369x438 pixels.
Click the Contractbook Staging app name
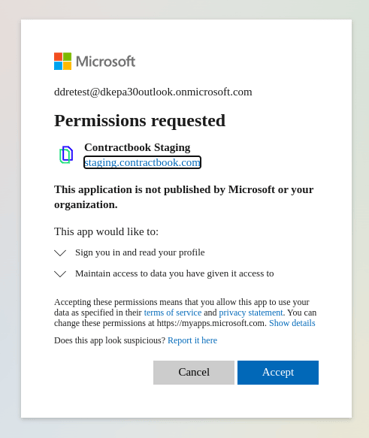[137, 147]
